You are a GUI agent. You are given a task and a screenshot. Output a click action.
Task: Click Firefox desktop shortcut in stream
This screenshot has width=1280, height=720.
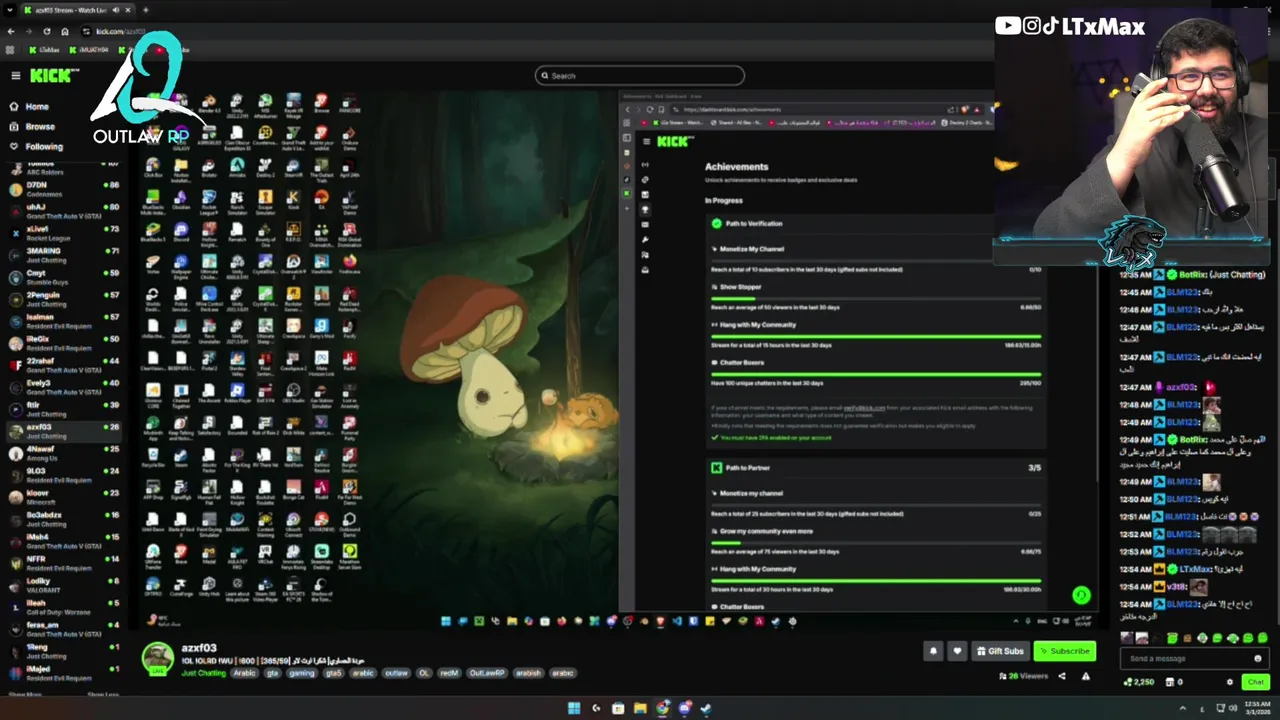[x=350, y=262]
